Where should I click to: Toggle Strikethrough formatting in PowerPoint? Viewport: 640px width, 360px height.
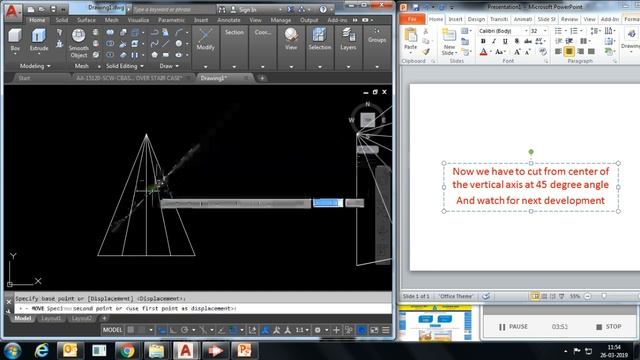pyautogui.click(x=528, y=41)
